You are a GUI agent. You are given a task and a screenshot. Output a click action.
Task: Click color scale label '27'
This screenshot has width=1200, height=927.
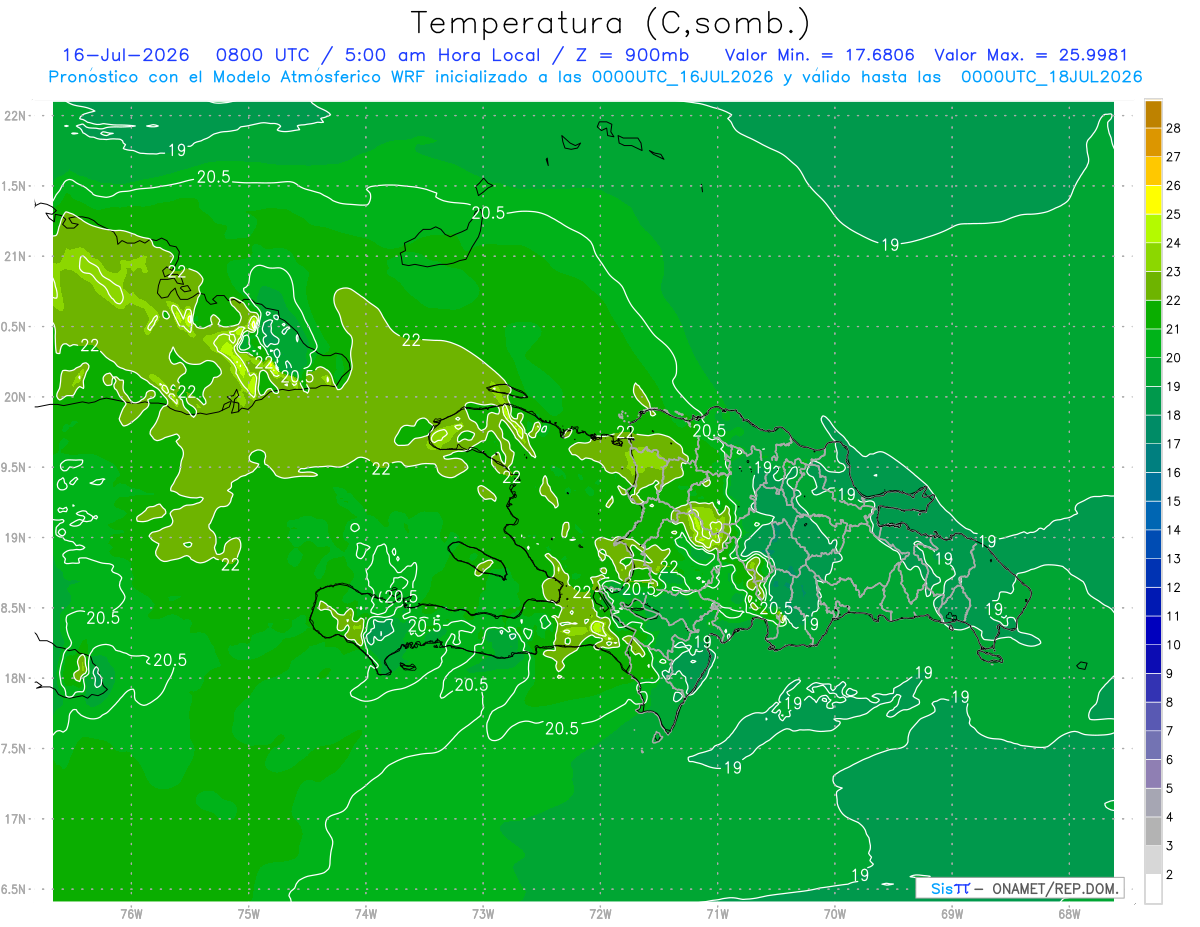1173,157
